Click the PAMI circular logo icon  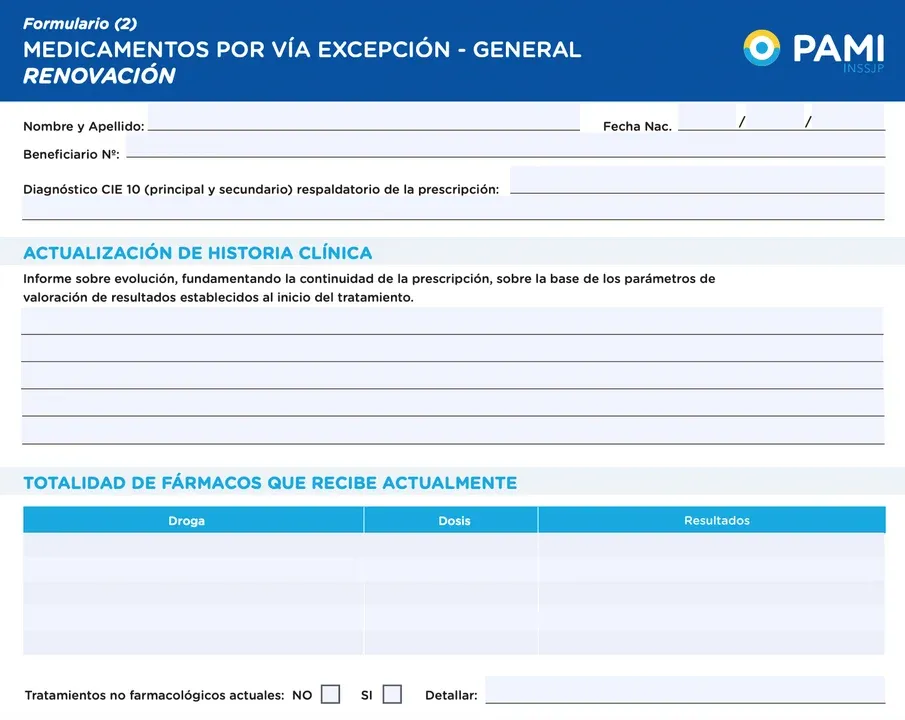pos(762,48)
